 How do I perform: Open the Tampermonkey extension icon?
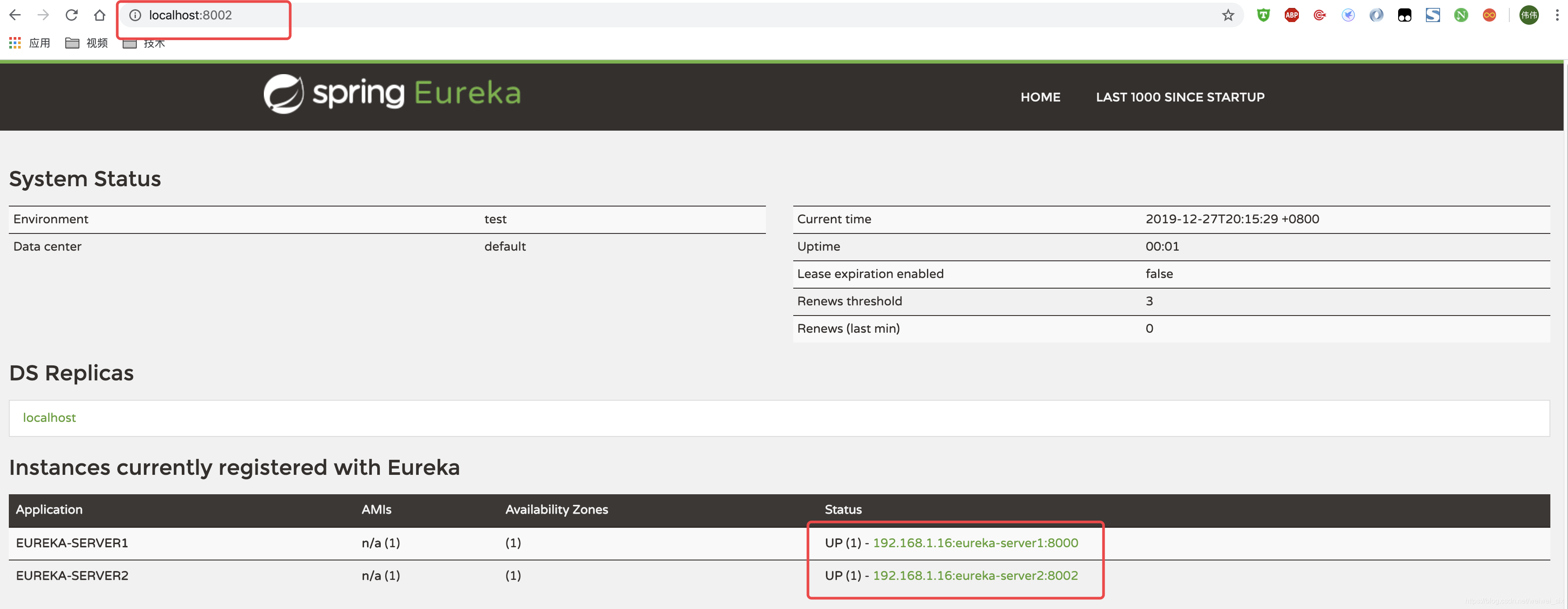click(1404, 15)
